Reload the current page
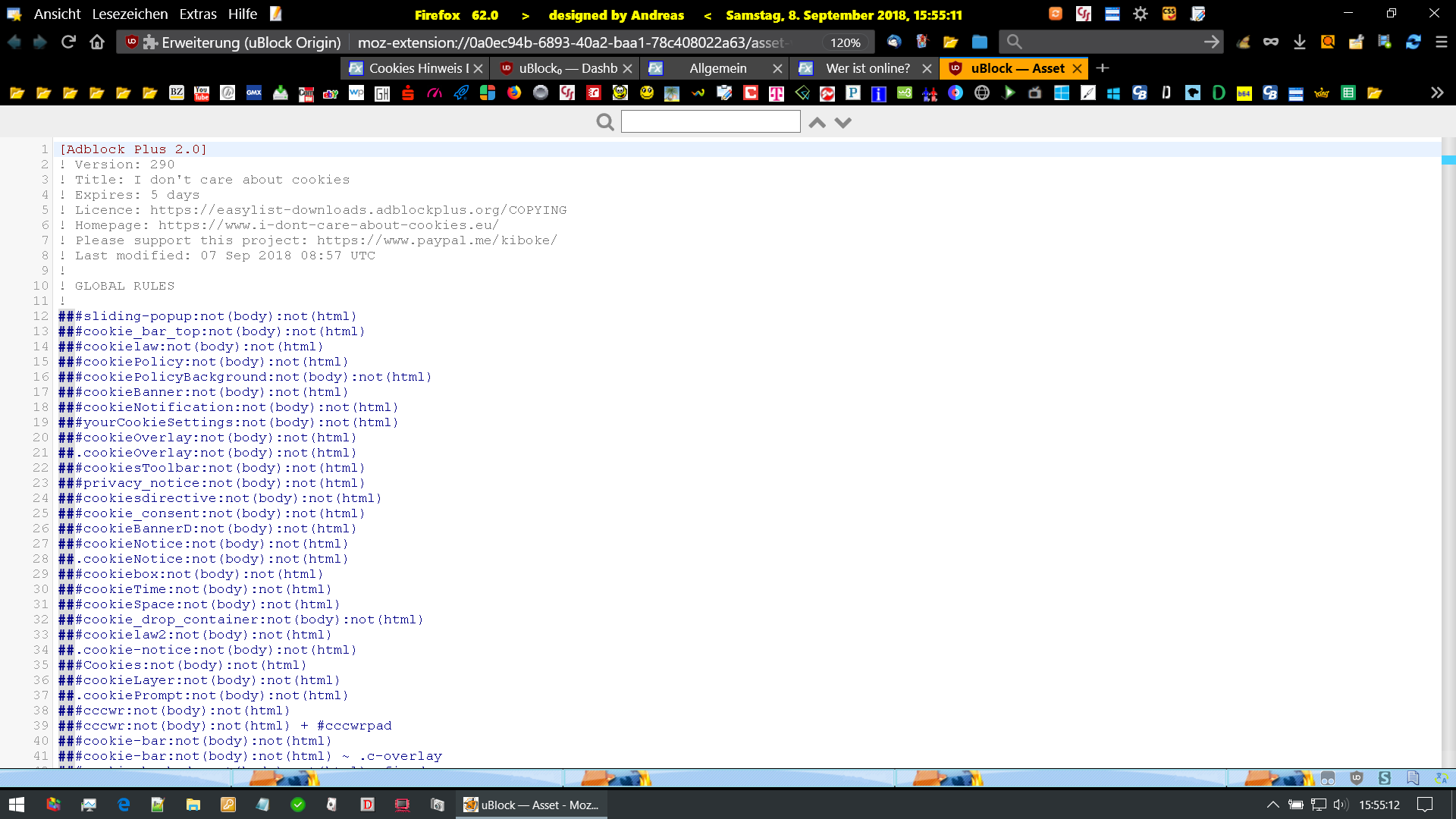This screenshot has width=1456, height=819. tap(68, 42)
